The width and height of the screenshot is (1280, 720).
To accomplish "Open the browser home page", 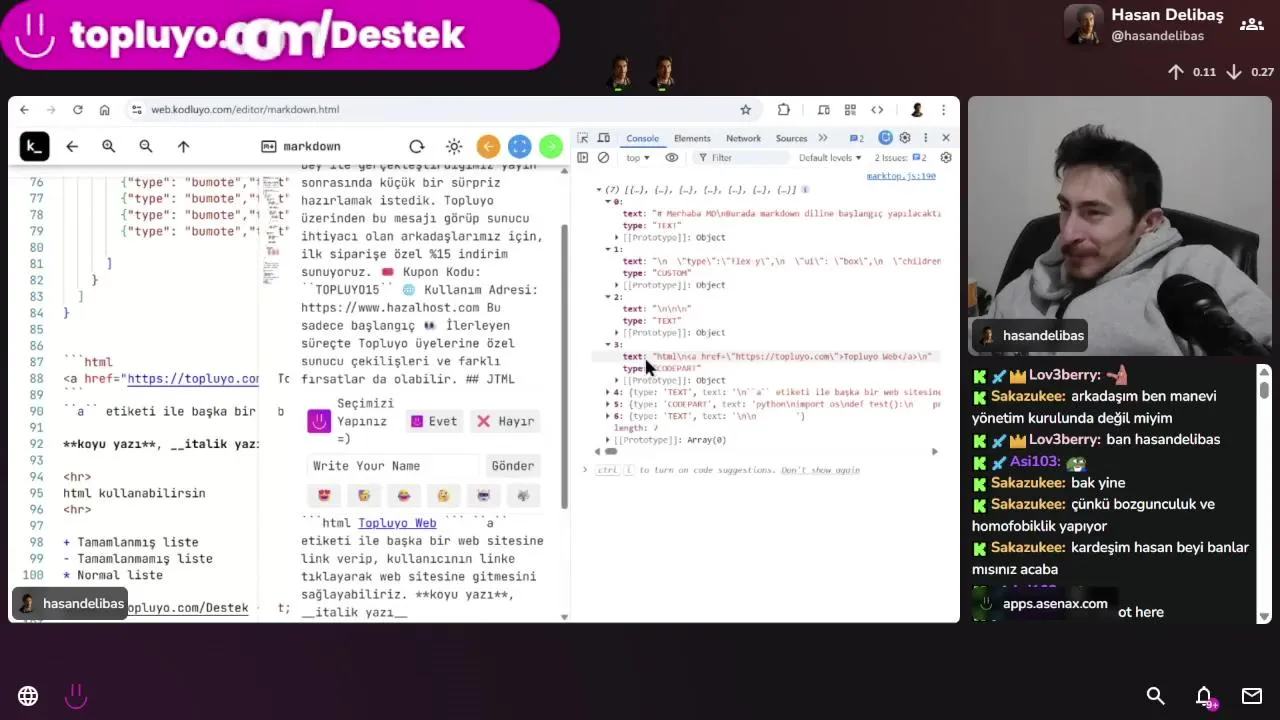I will point(104,110).
